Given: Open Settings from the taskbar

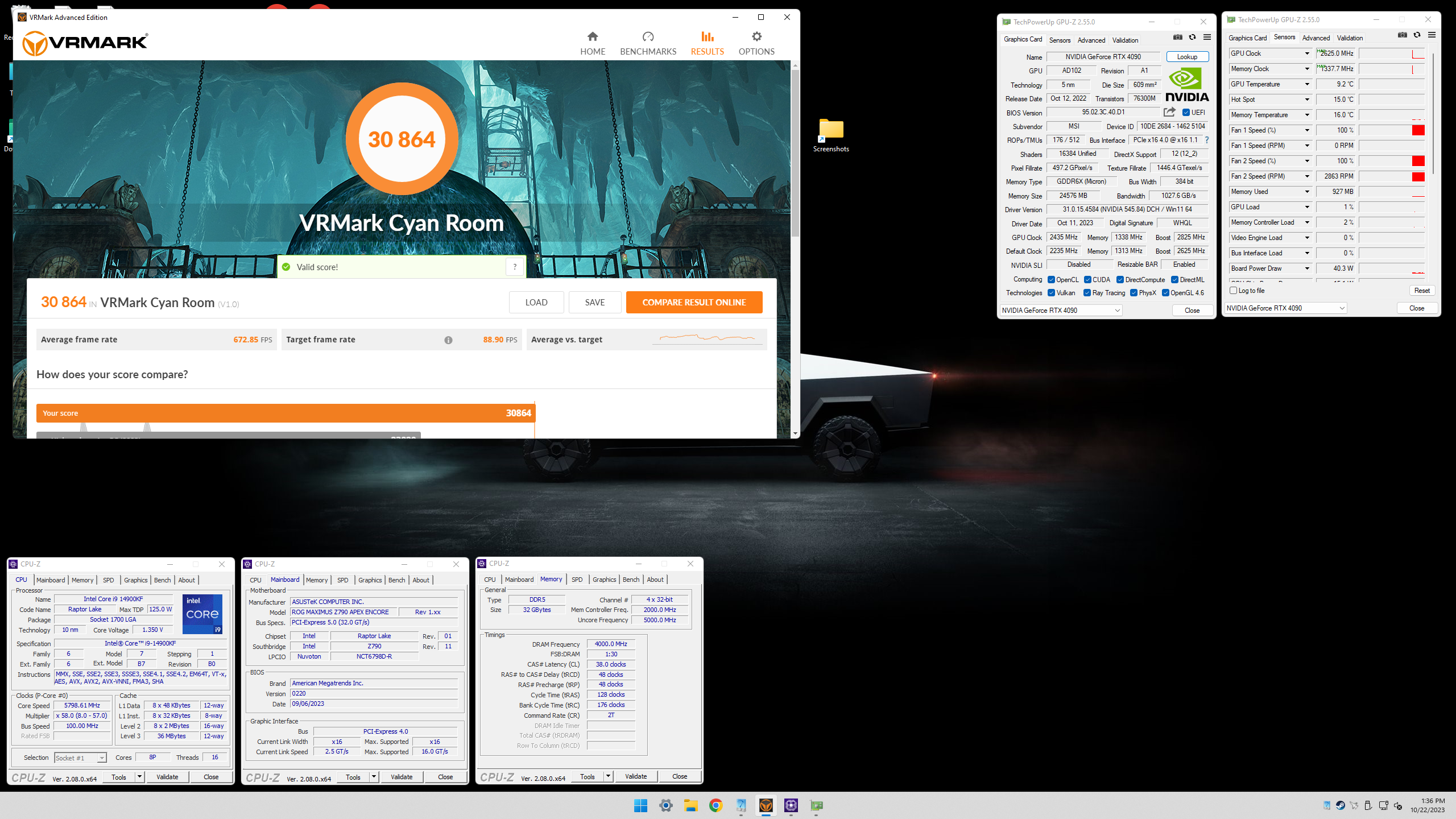Looking at the screenshot, I should tap(665, 805).
